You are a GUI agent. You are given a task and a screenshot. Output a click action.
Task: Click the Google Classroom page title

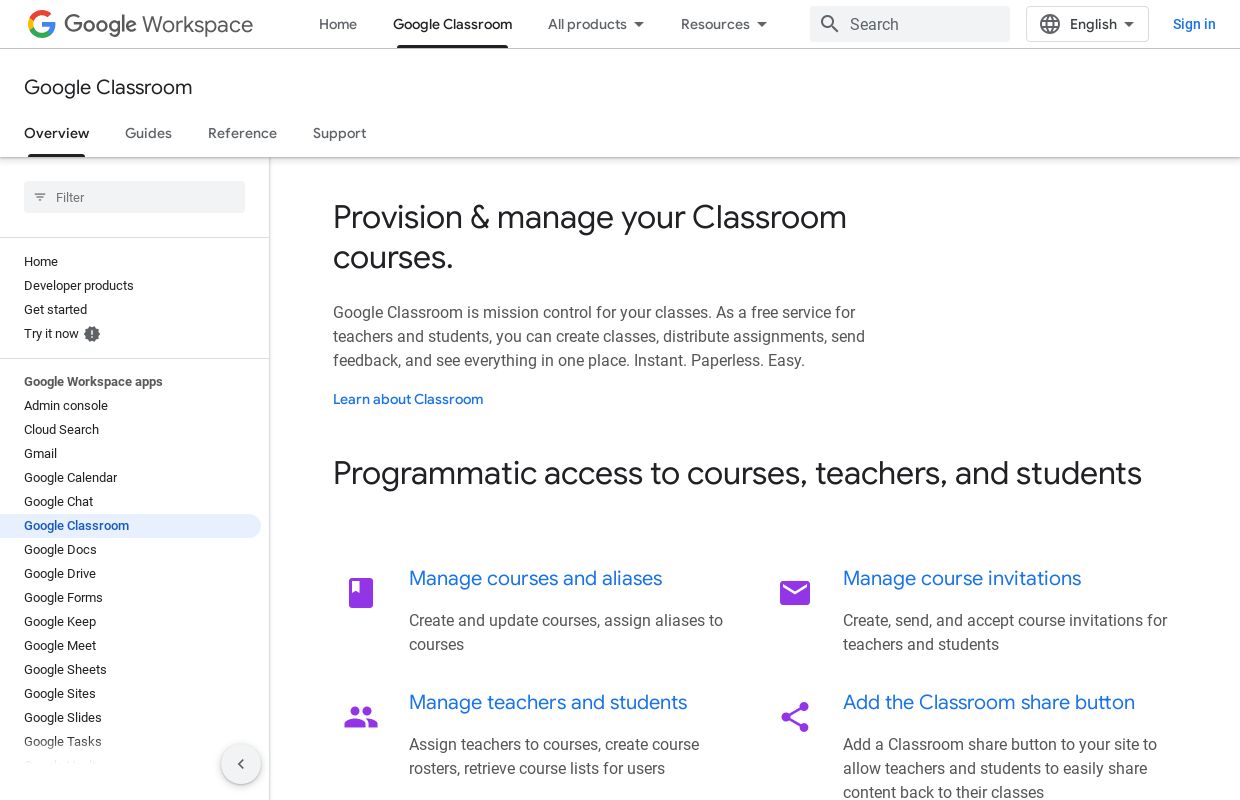coord(108,87)
